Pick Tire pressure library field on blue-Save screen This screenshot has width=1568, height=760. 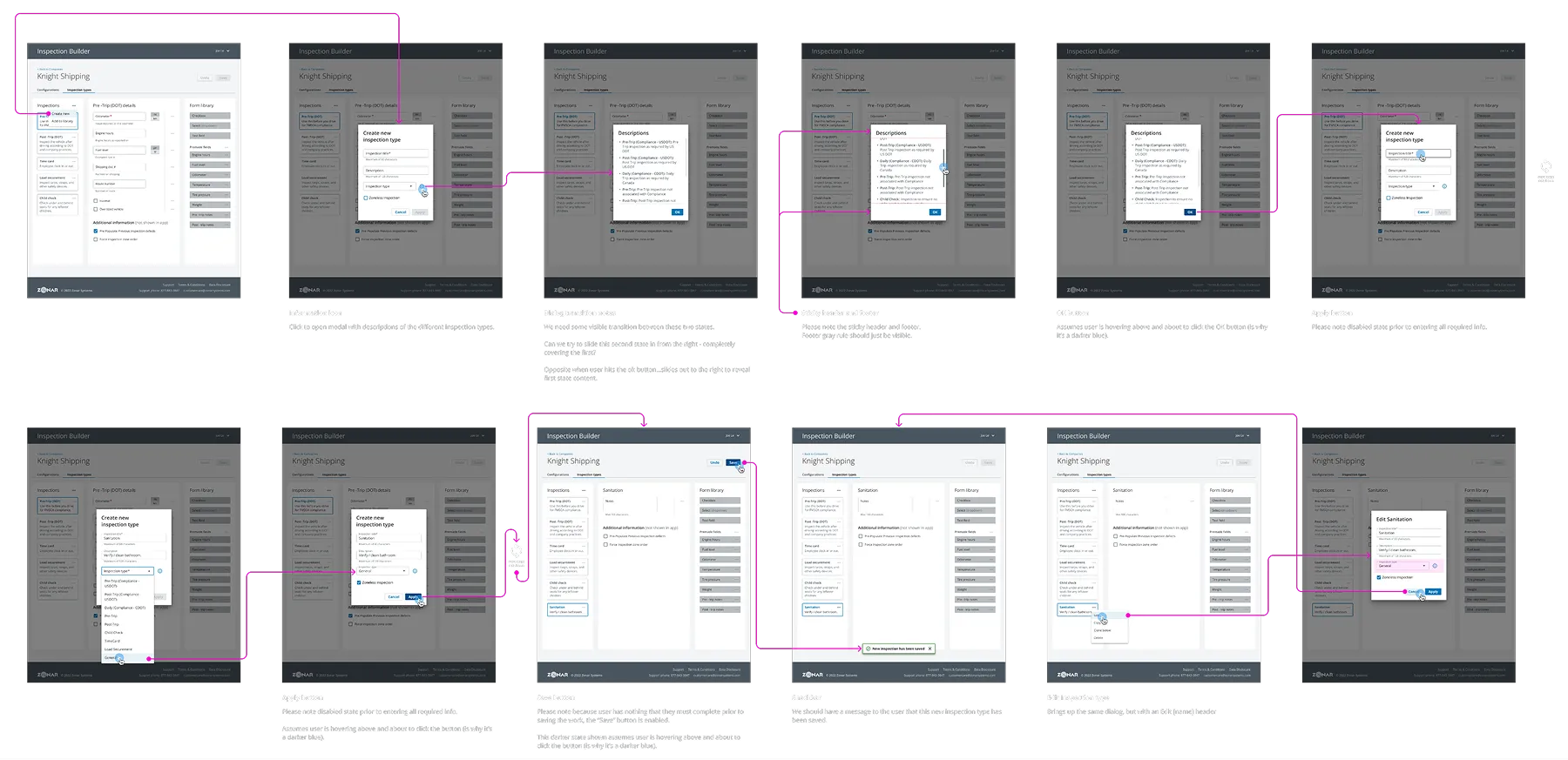pyautogui.click(x=720, y=579)
